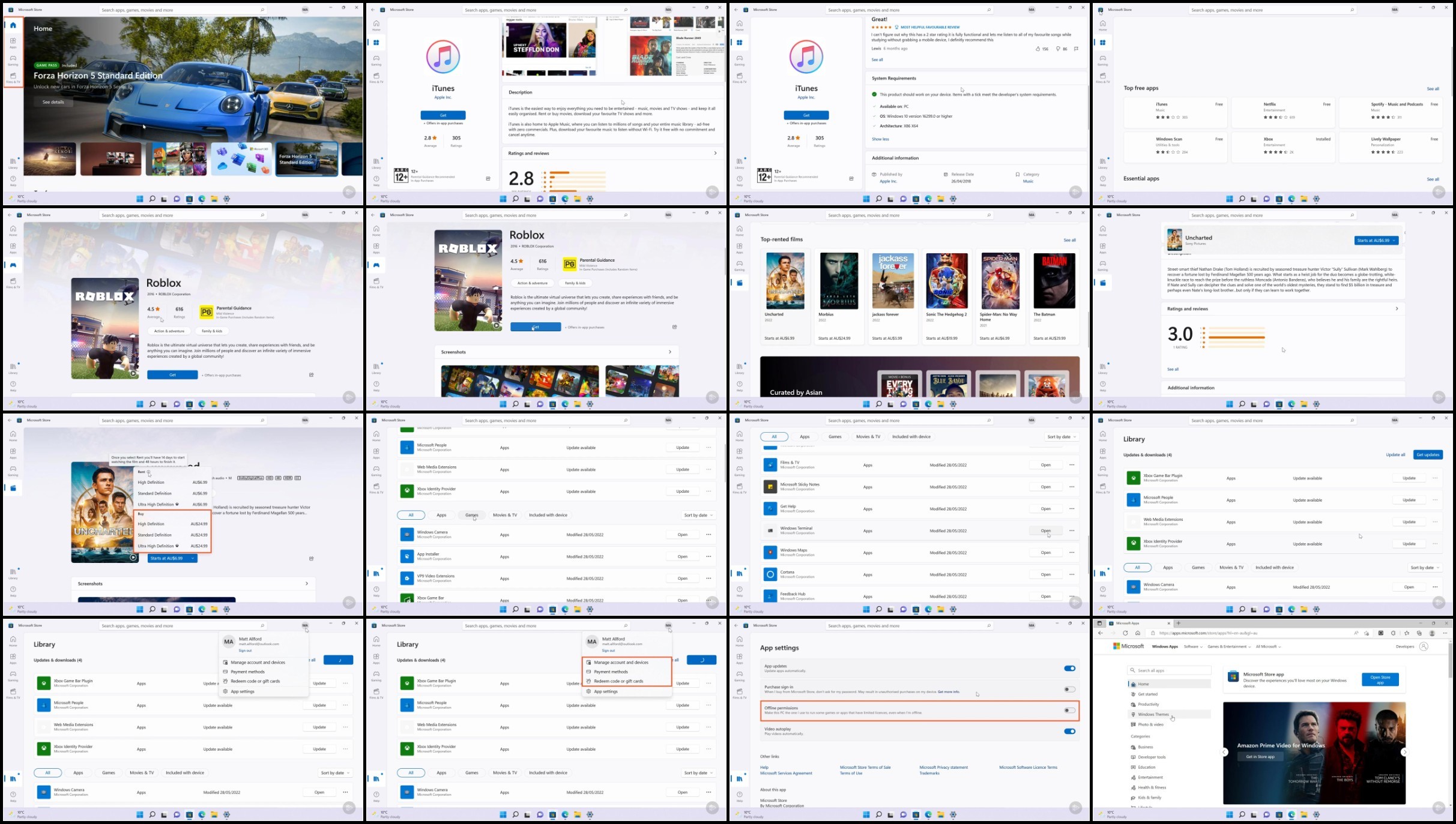Screen dimensions: 1456x824
Task: Click the Get more info link under Purchase sign-in
Action: [949, 692]
